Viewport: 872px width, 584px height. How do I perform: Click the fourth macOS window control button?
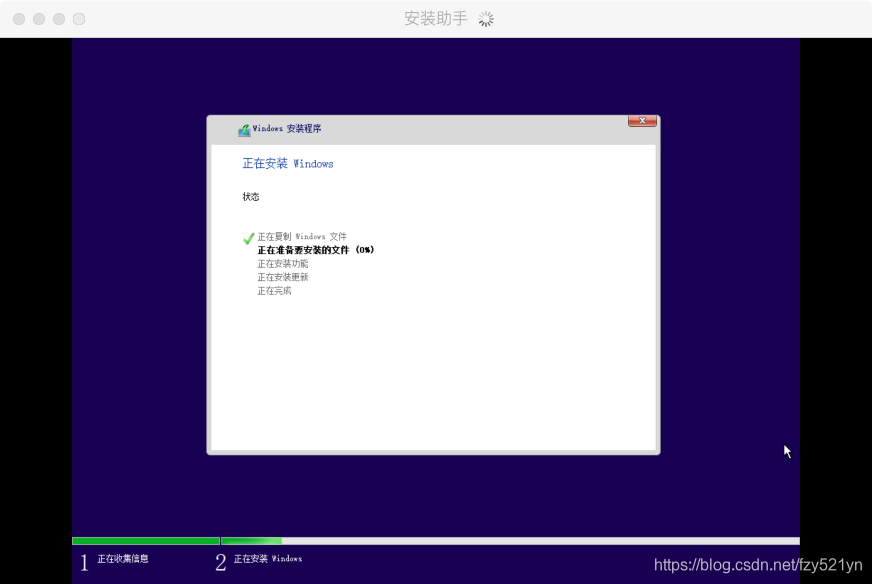79,19
